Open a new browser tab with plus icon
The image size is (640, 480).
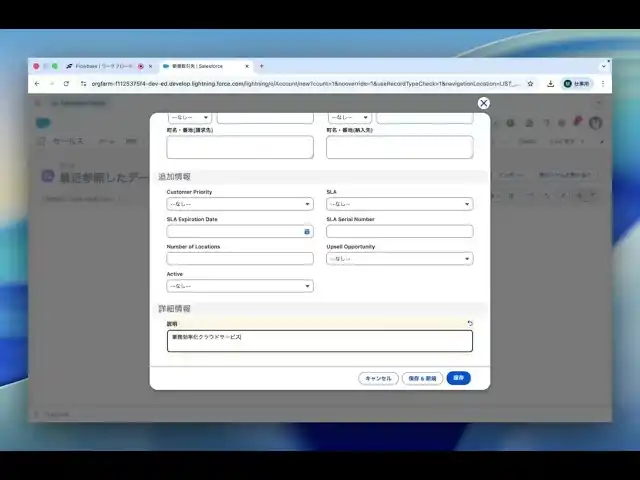click(x=262, y=66)
